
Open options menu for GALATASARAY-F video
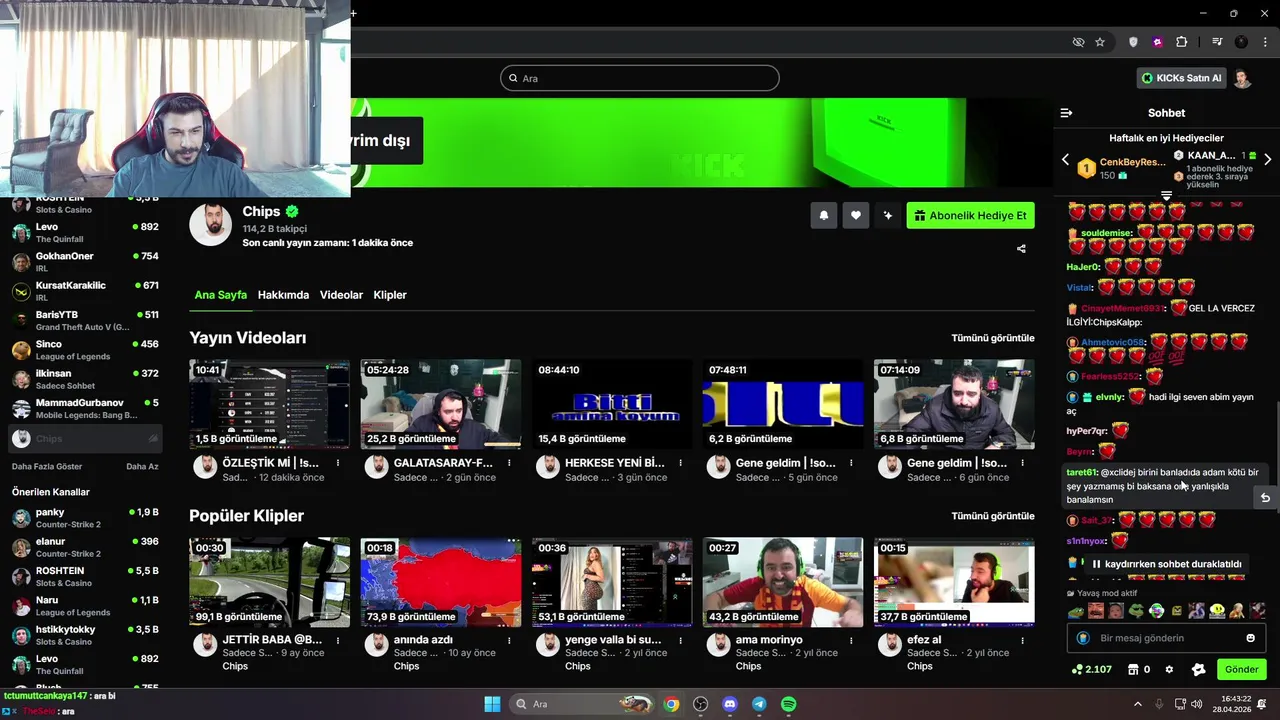pos(509,463)
